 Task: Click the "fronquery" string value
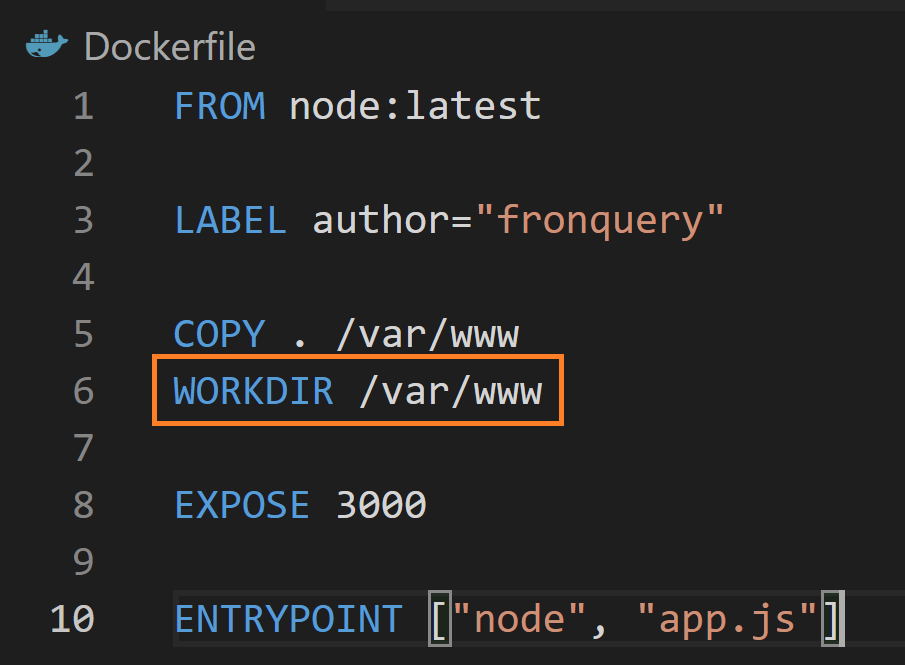point(600,221)
